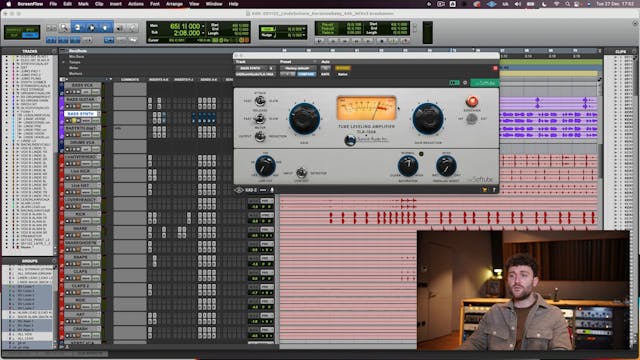
Task: Click the BASS GUITAR track name
Action: pos(81,99)
